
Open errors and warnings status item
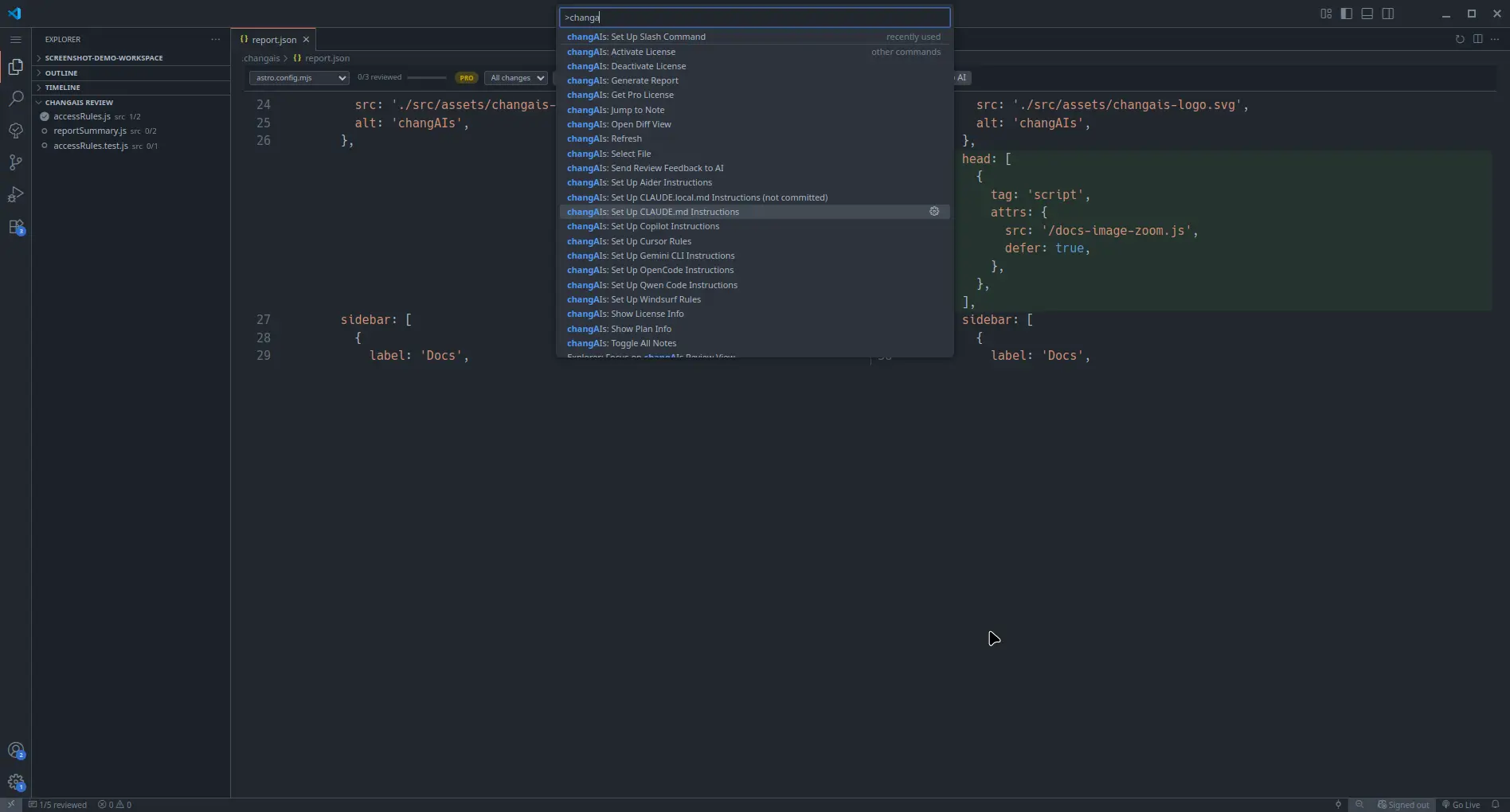[115, 805]
